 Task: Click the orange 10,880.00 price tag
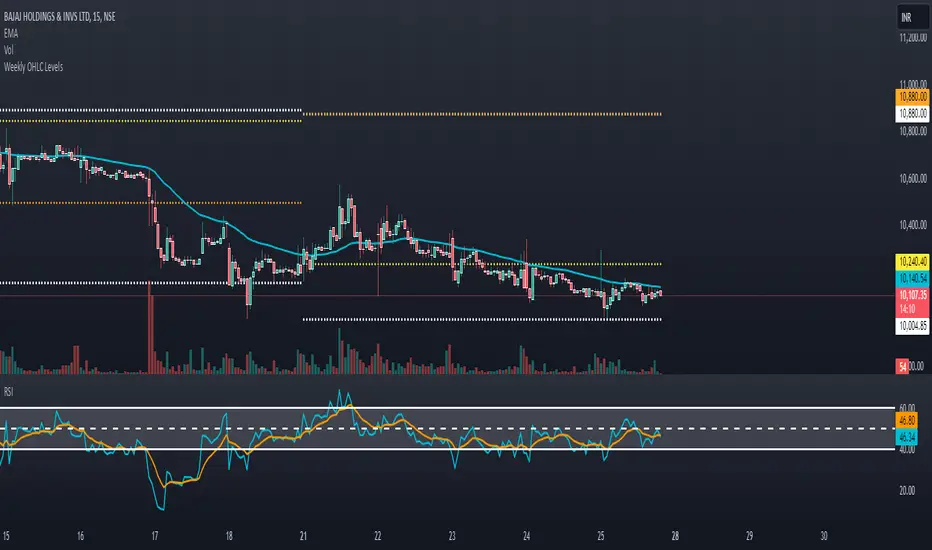[912, 97]
